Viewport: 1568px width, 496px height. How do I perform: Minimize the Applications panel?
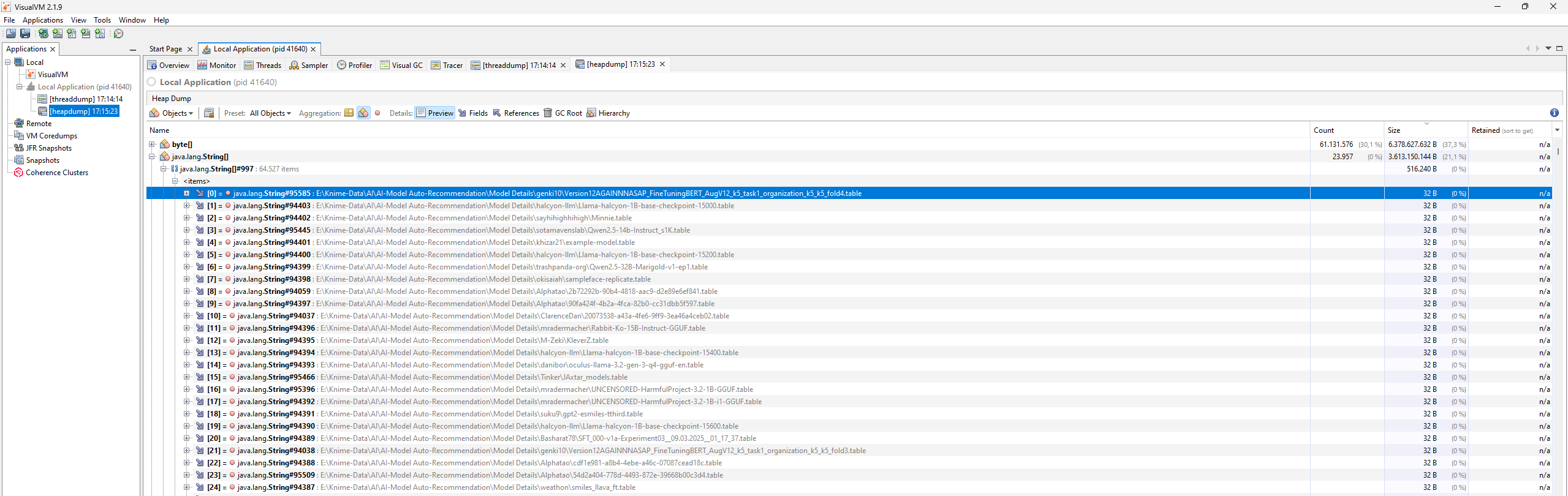[133, 50]
